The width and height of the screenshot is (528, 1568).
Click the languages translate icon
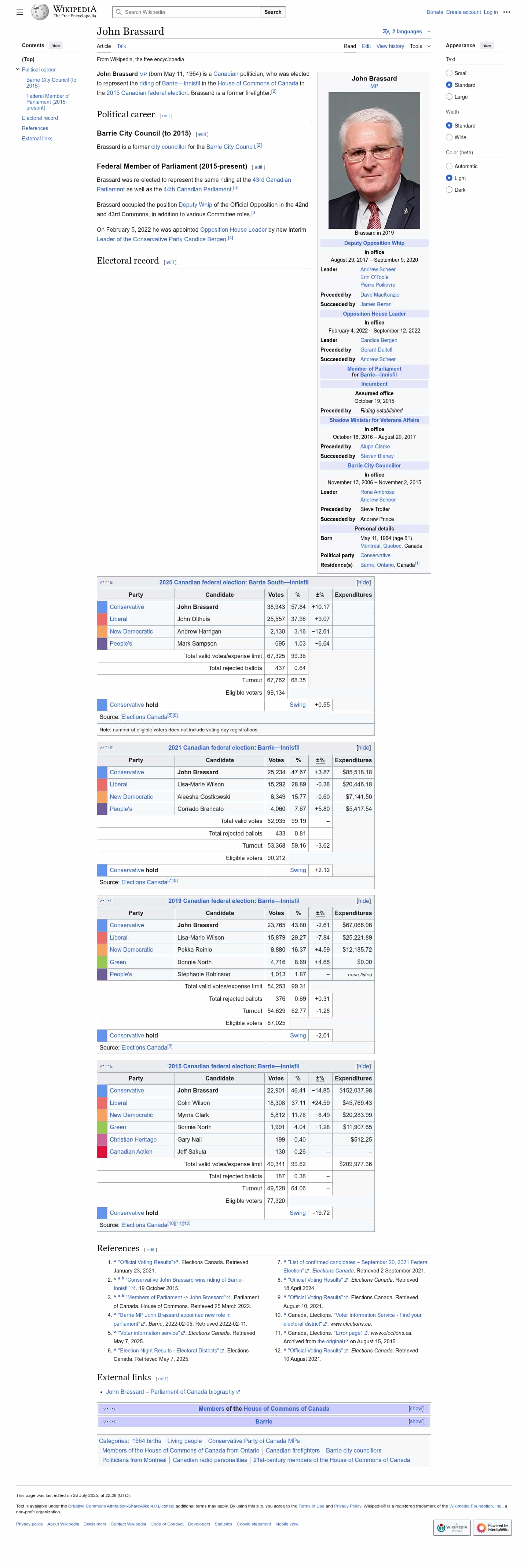[386, 32]
